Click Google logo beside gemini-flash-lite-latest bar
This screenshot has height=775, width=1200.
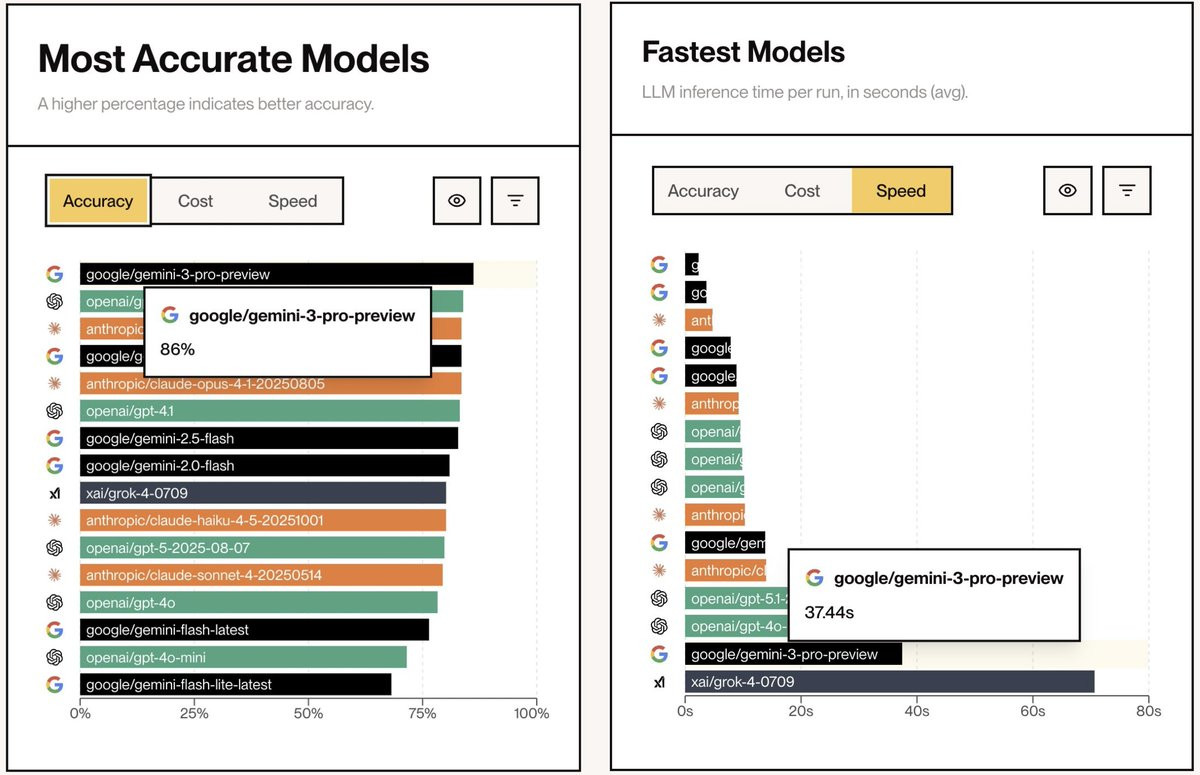pos(55,685)
